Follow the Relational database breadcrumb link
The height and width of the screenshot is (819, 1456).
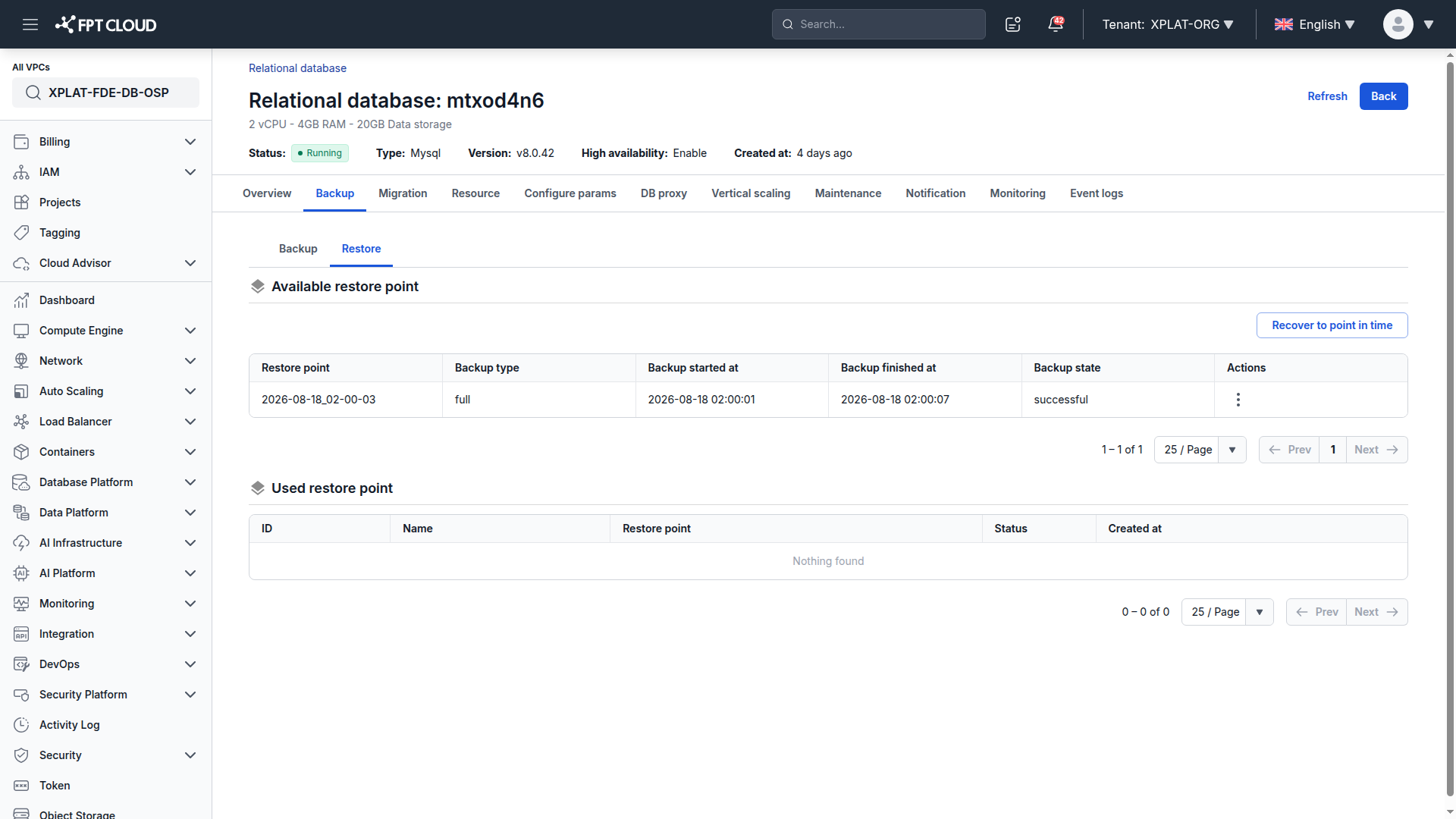pos(297,68)
